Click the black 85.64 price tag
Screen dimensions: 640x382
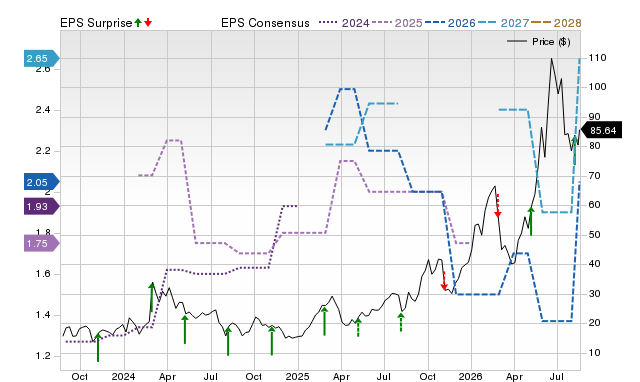click(601, 131)
